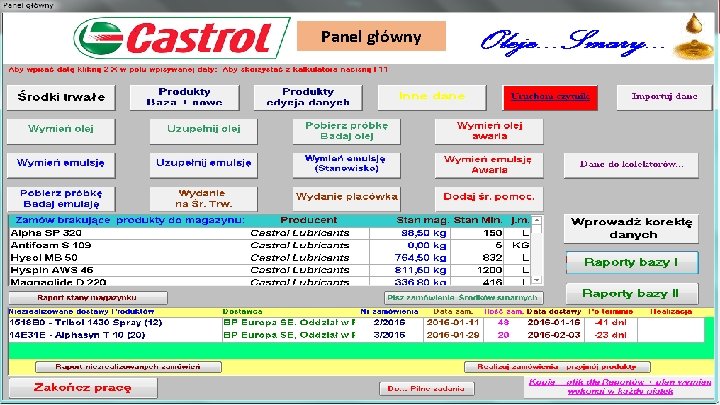This screenshot has width=720, height=405.
Task: Open Raport niezrealizowanych zamówień
Action: point(129,367)
